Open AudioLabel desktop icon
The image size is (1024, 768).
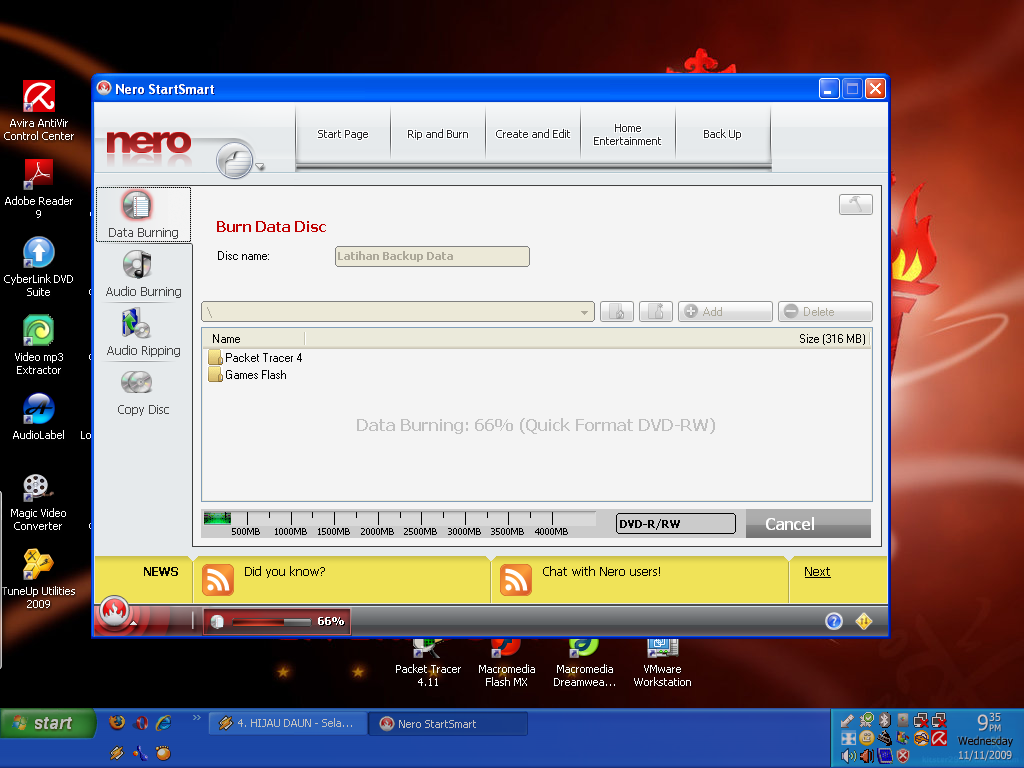39,417
